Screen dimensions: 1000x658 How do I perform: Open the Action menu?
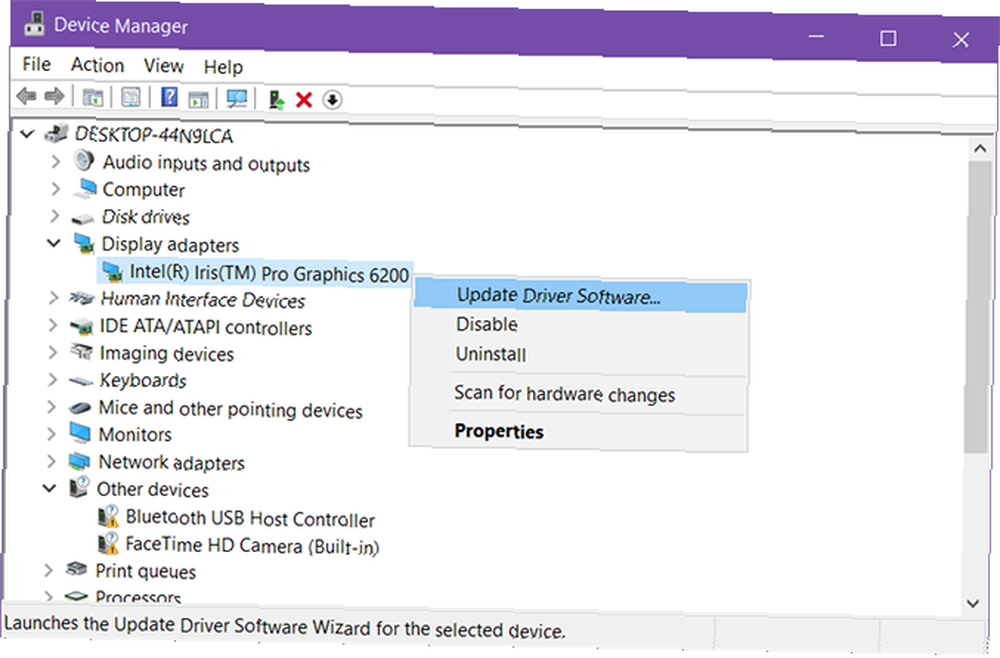point(97,65)
